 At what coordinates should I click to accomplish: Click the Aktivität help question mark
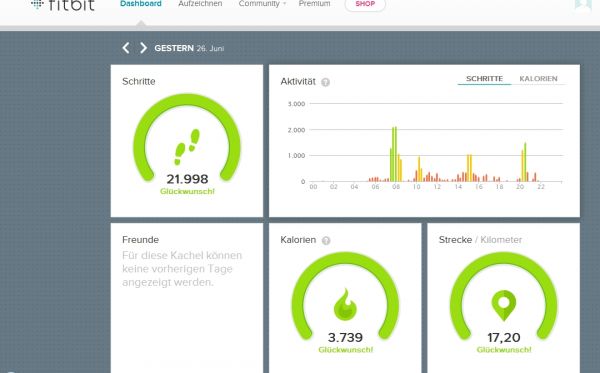tap(325, 82)
